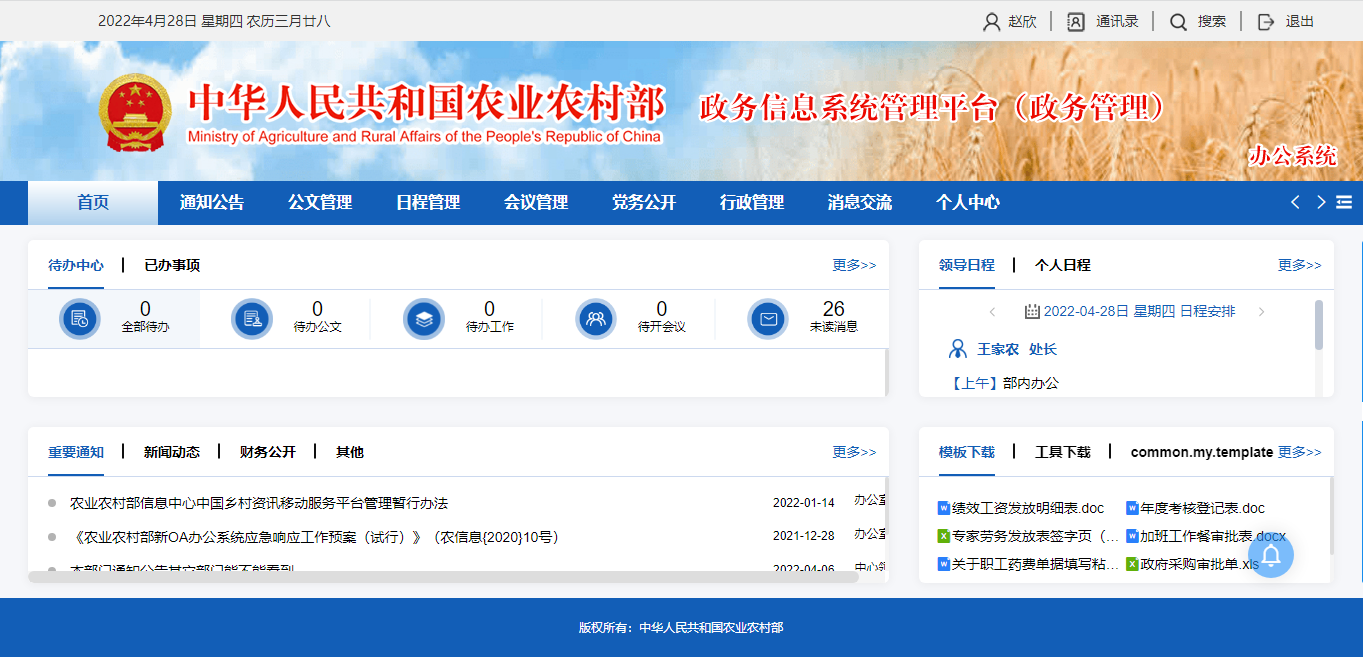
Task: Go to previous day in schedule
Action: tap(992, 312)
